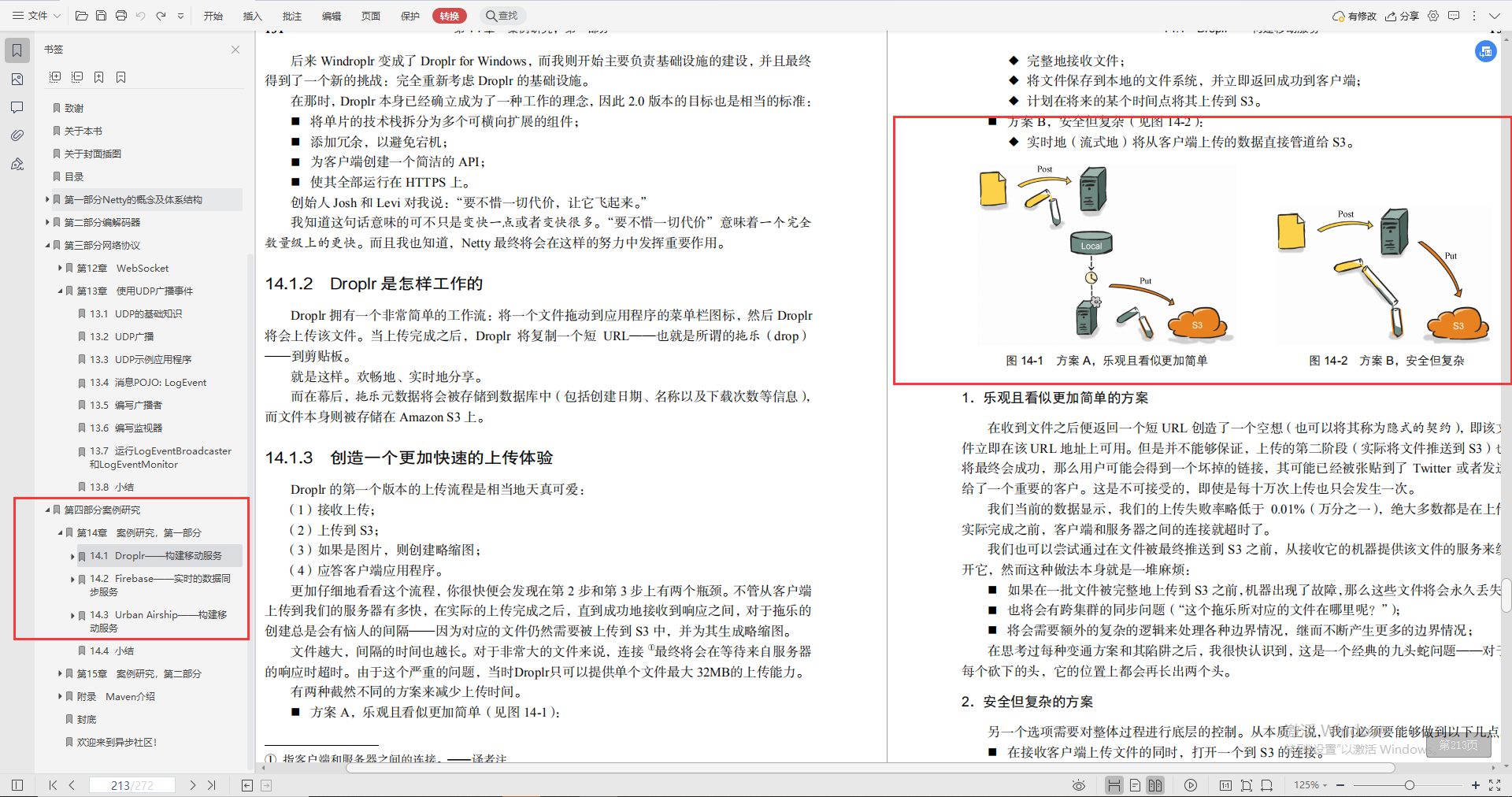Click the 查找 search button

point(502,16)
